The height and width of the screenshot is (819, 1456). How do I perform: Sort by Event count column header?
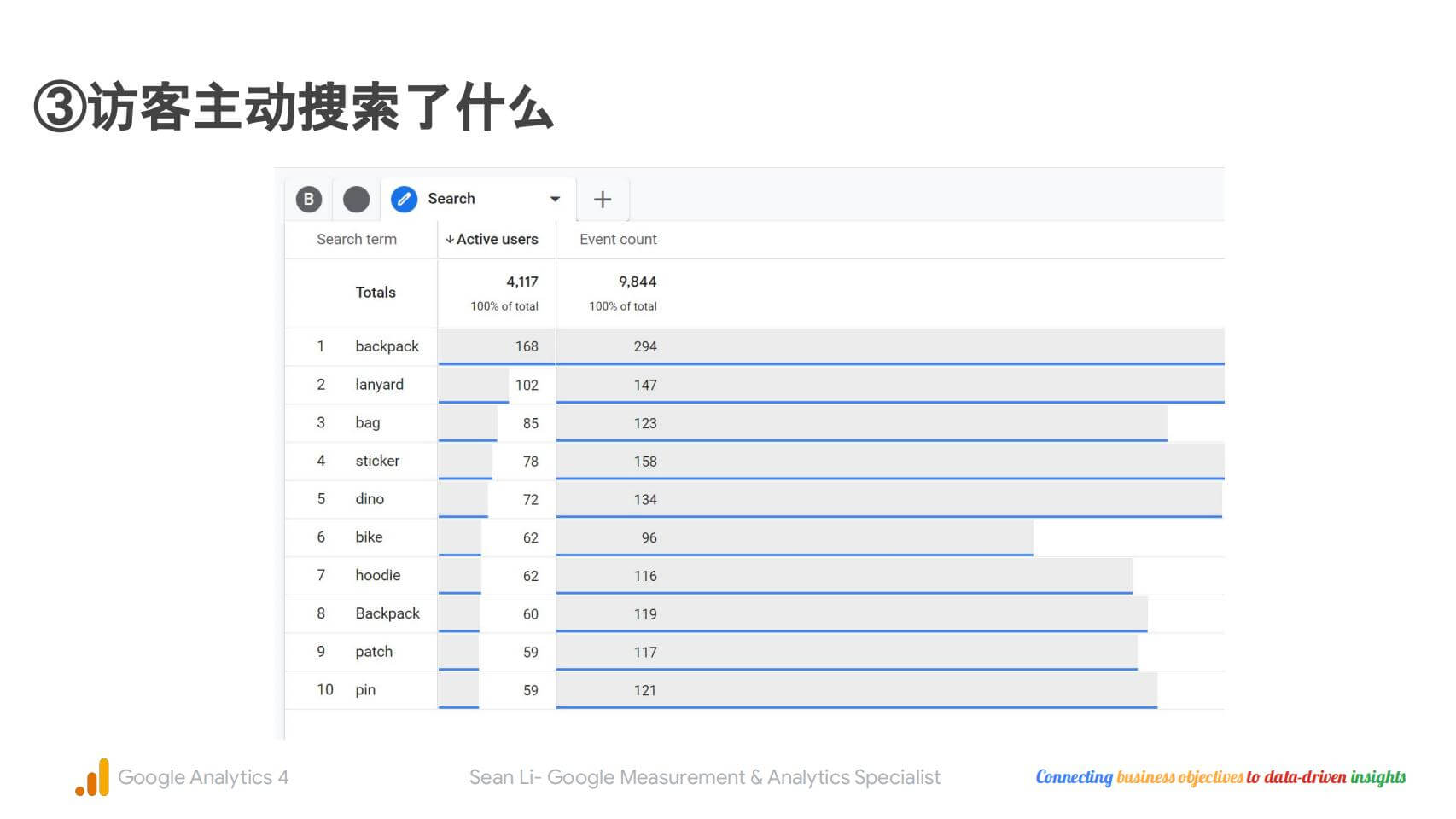tap(618, 240)
